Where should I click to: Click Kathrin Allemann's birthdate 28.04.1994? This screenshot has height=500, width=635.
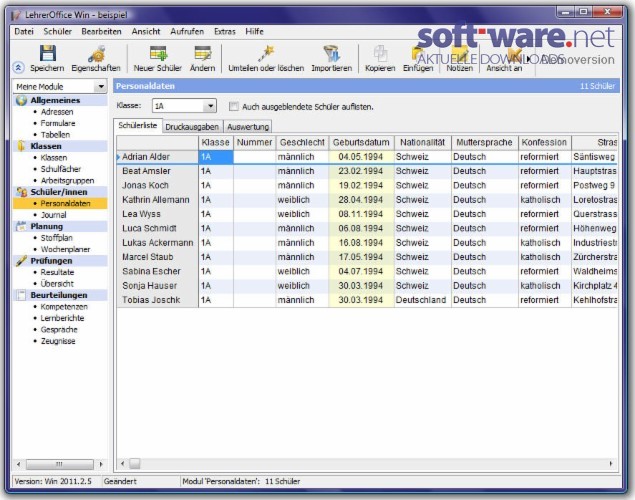coord(360,200)
